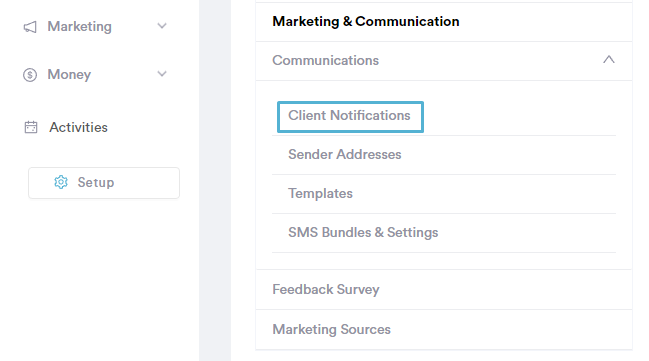Image resolution: width=649 pixels, height=361 pixels.
Task: Click the Communications section header
Action: 444,60
